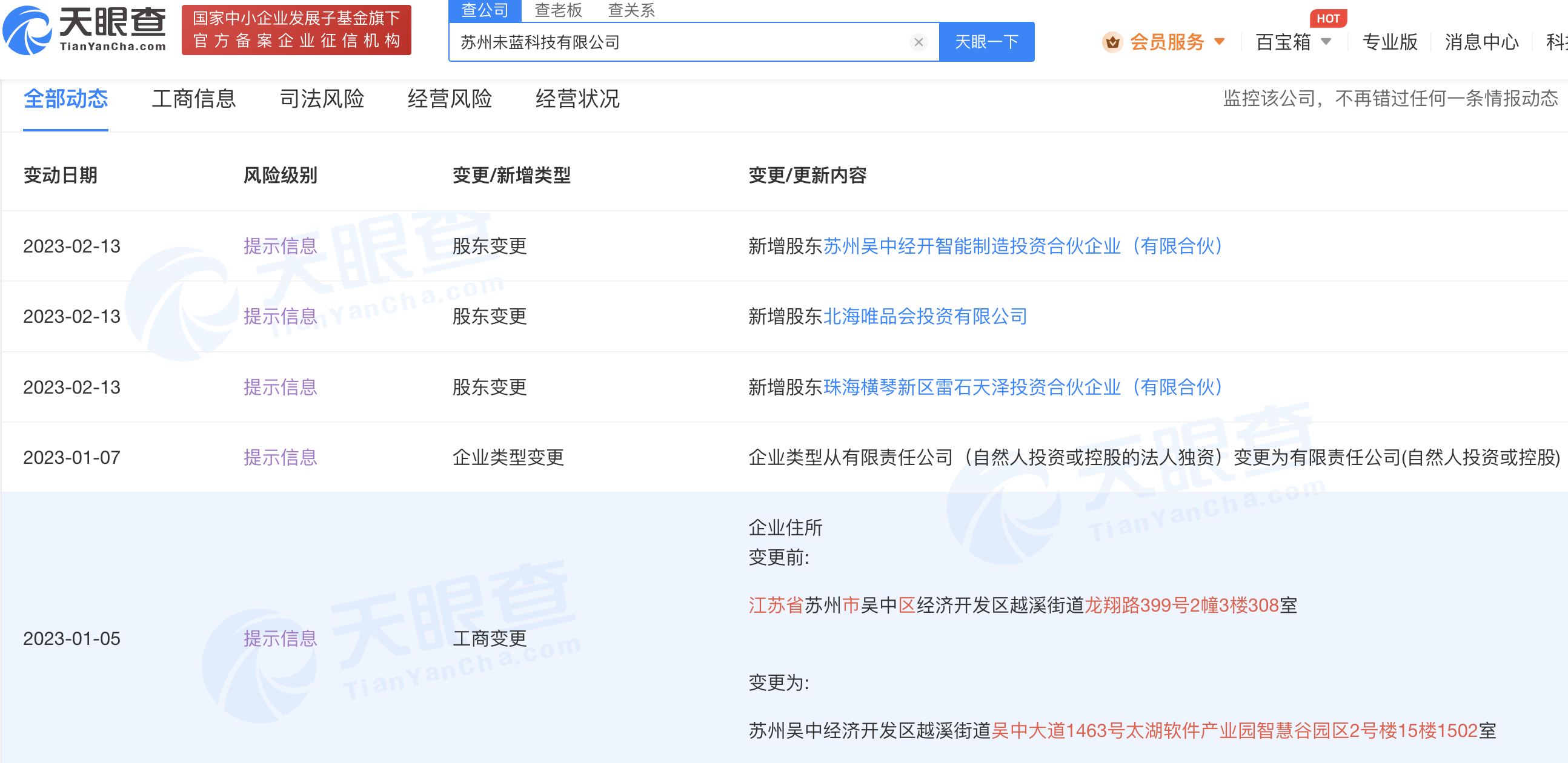Open 苏州吴中经开智能制造投资合伙企业 shareholder link
Image resolution: width=1568 pixels, height=763 pixels.
[x=1023, y=246]
